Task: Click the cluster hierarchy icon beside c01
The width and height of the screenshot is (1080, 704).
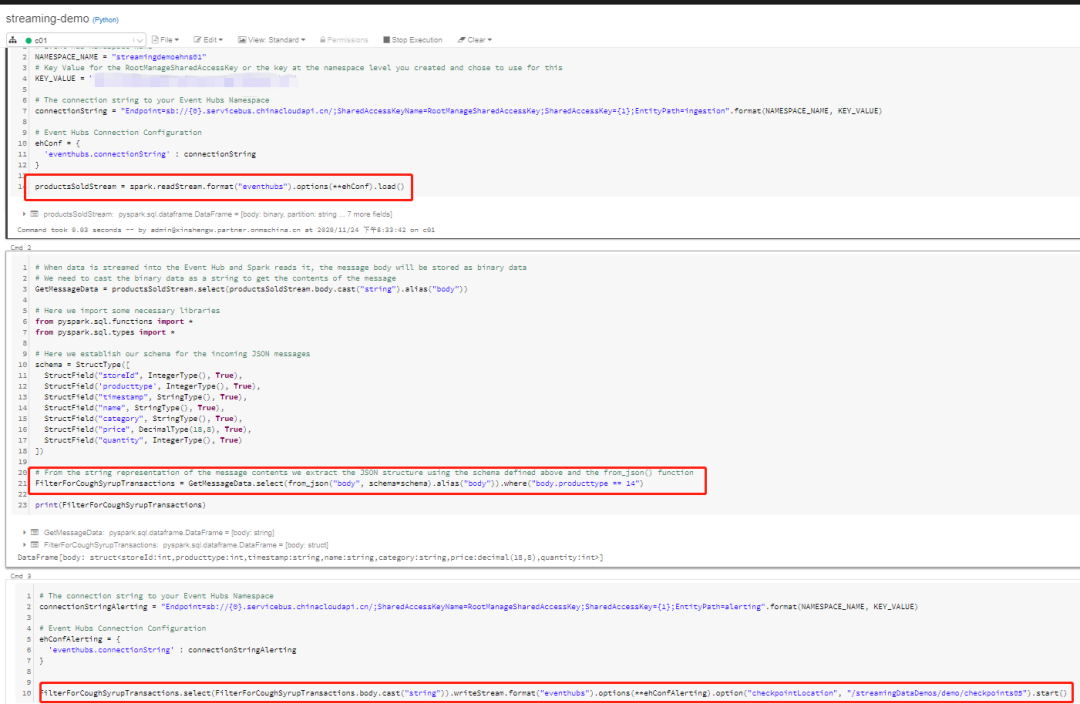Action: pos(12,40)
